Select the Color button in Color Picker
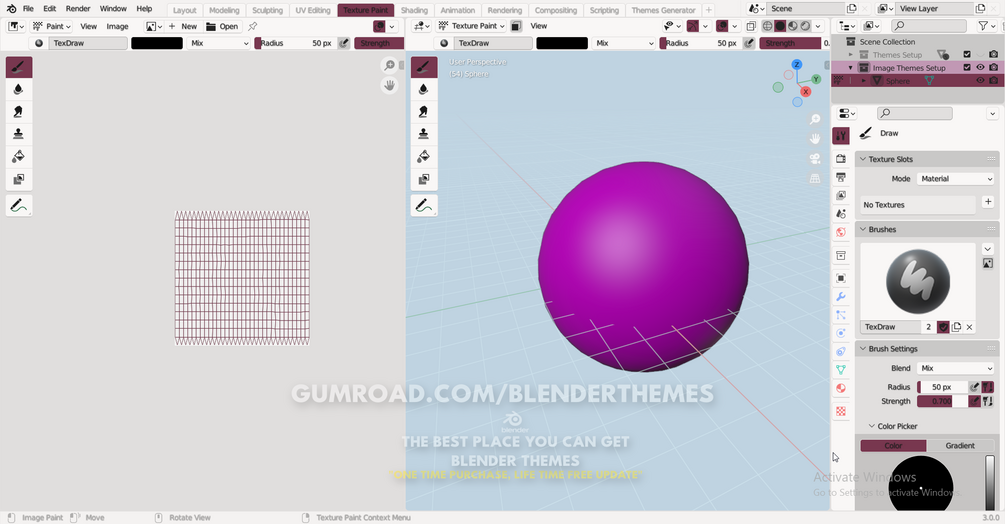This screenshot has width=1005, height=524. coord(893,445)
